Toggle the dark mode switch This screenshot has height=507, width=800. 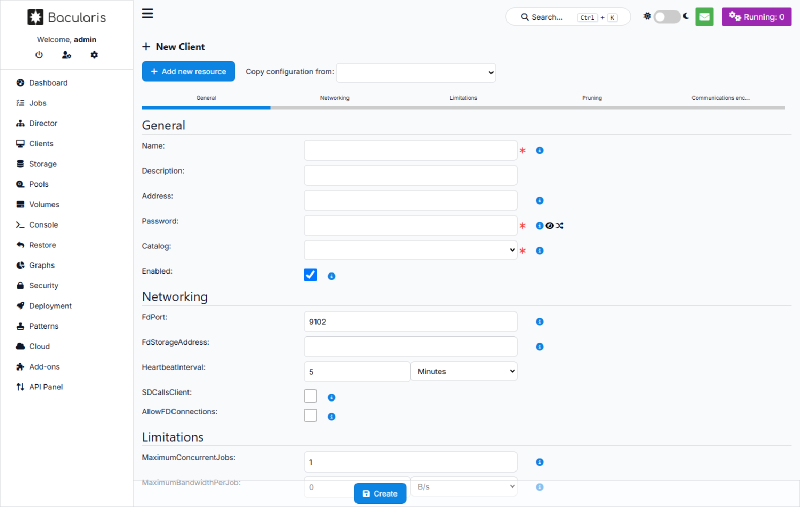coord(667,17)
